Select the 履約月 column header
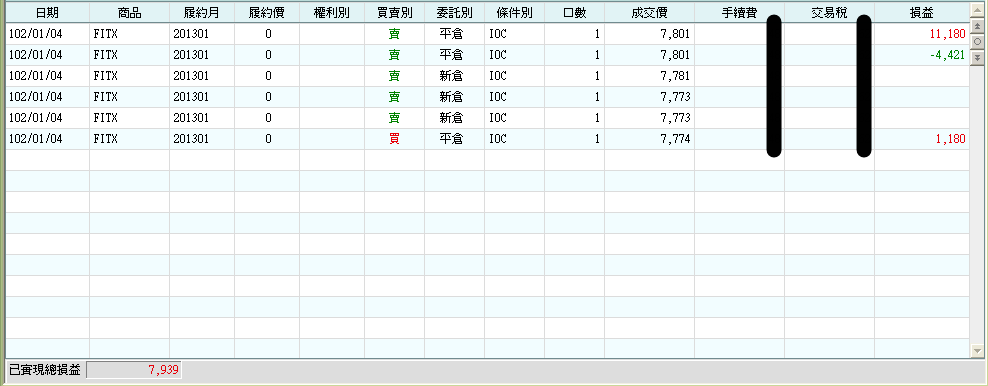 point(202,13)
